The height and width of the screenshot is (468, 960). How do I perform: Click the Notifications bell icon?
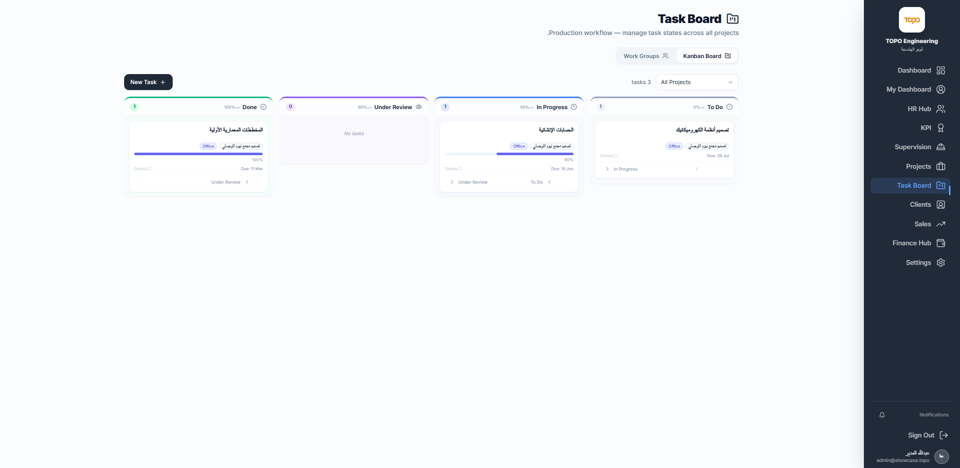coord(882,415)
